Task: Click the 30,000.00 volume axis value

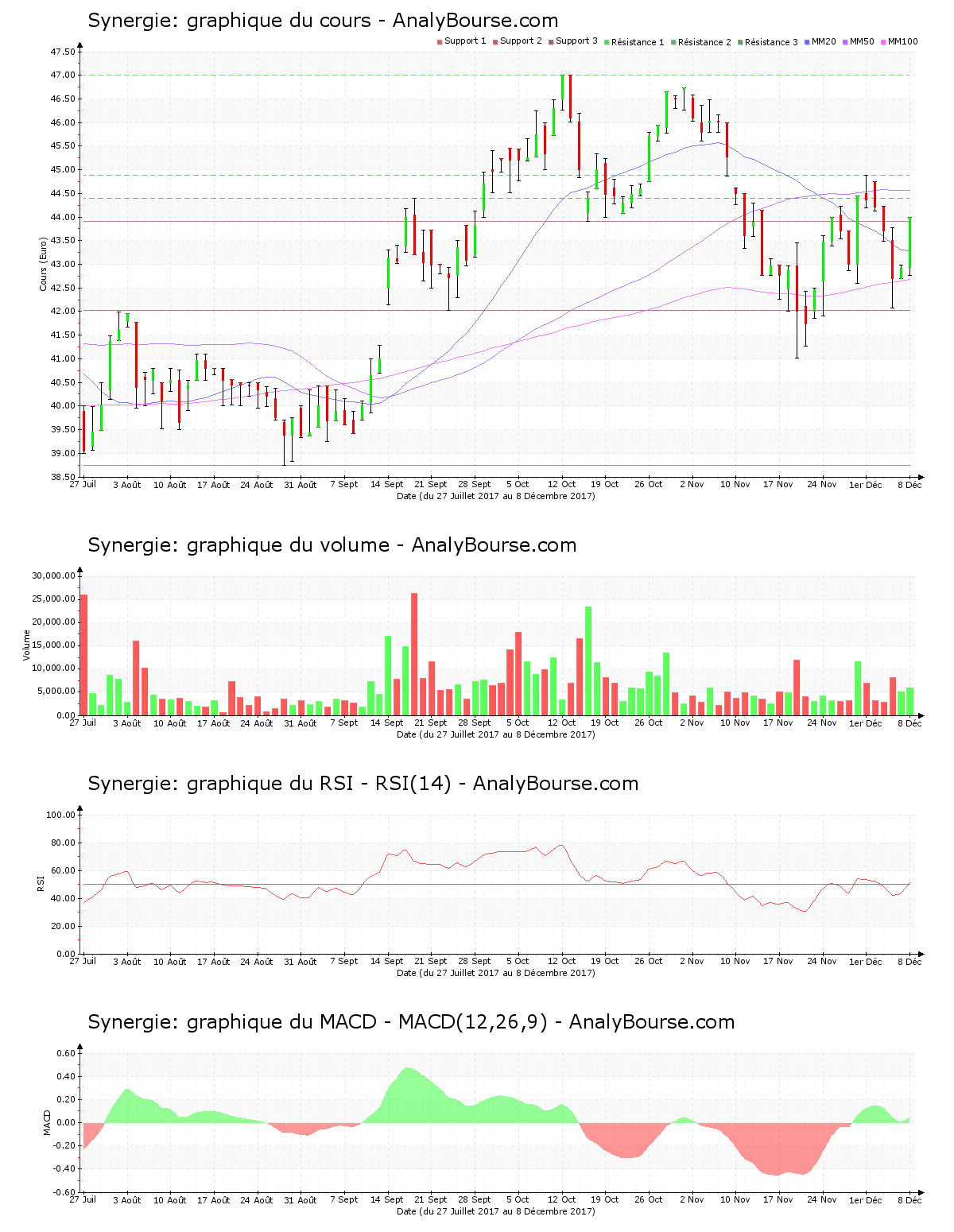Action: pos(53,575)
